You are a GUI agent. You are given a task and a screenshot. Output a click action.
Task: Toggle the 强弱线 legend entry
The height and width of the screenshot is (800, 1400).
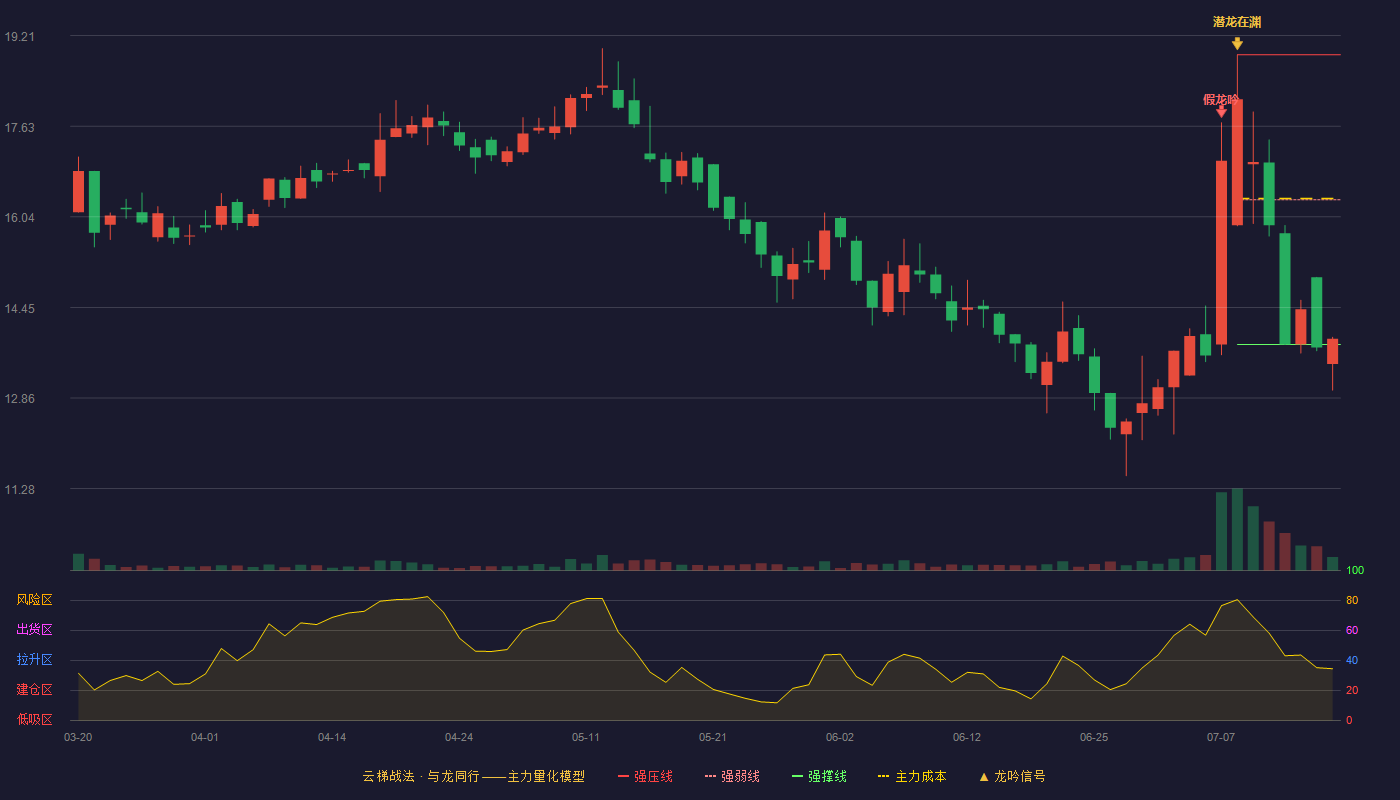(732, 776)
